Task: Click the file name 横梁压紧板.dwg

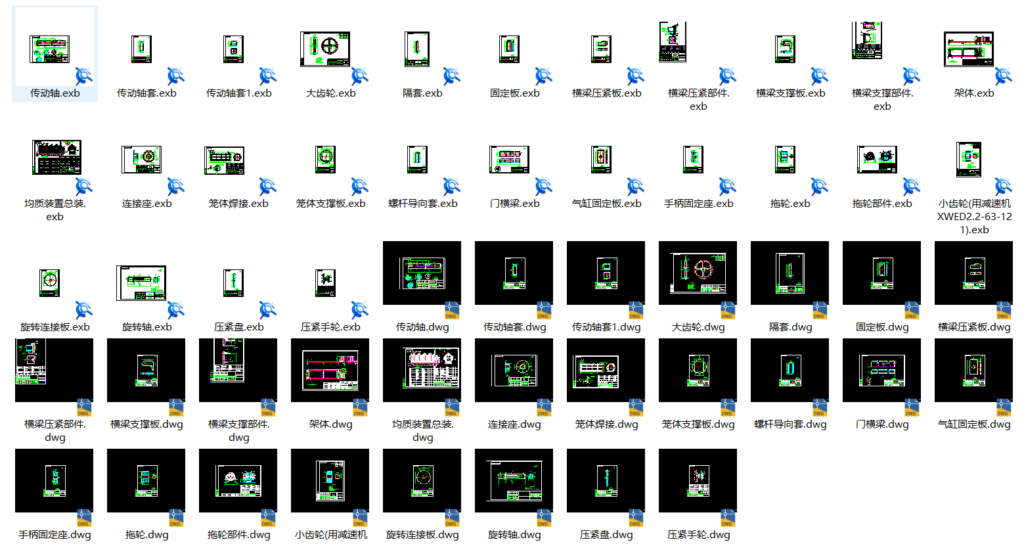Action: coord(974,327)
